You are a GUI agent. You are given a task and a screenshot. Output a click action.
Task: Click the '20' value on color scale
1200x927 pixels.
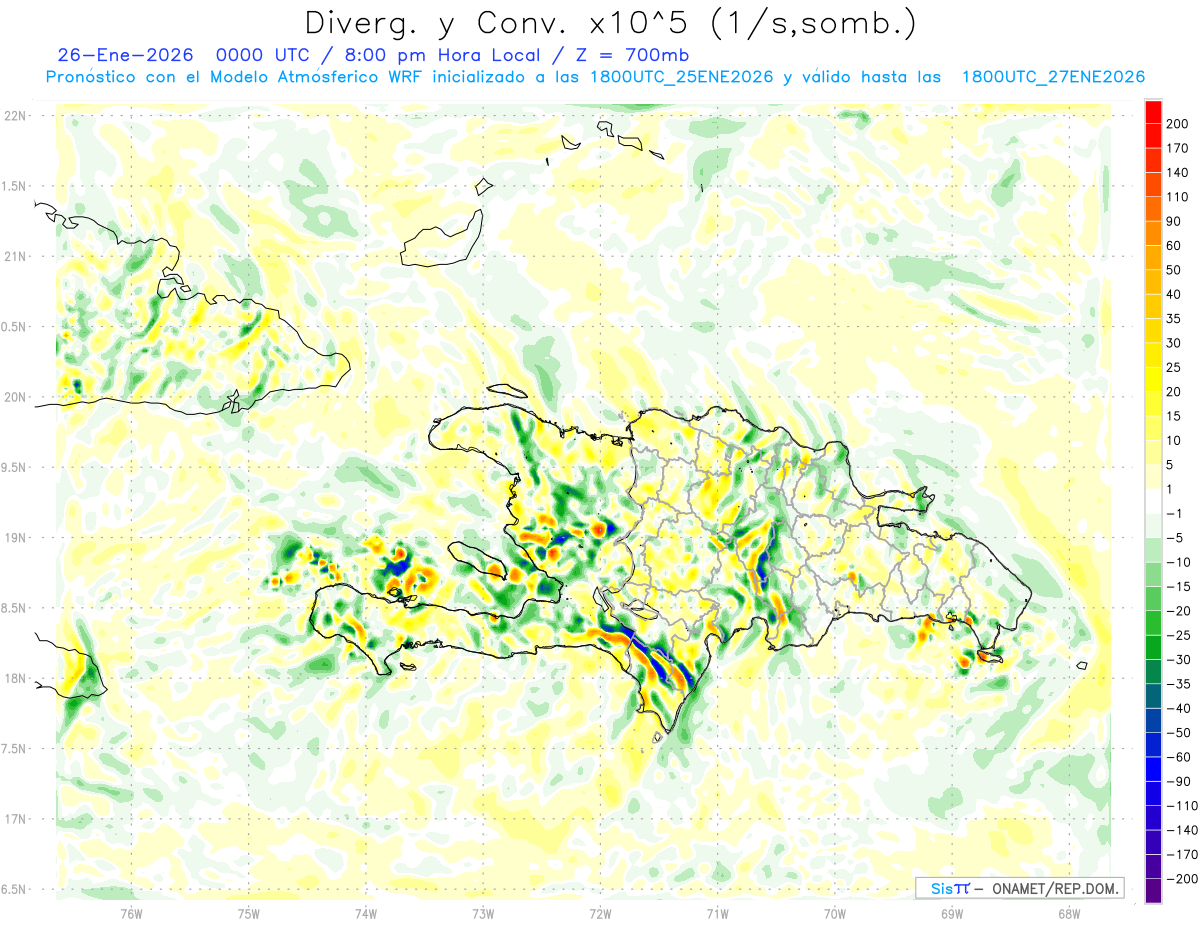tap(1175, 392)
